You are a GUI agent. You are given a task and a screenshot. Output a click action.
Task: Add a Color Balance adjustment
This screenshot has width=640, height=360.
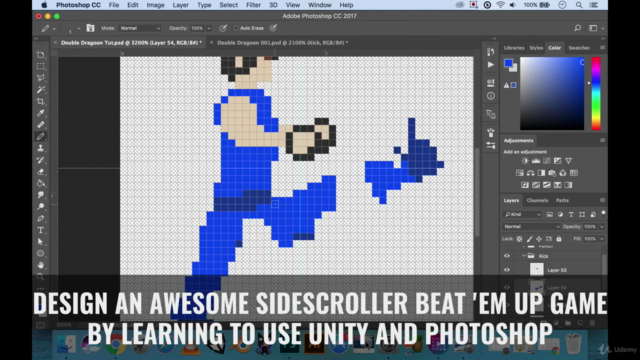(x=531, y=173)
